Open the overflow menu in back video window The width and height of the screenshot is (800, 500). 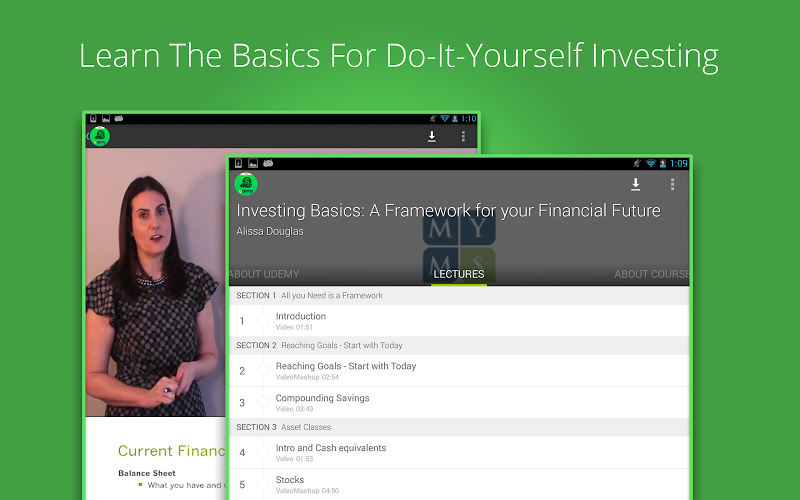tap(463, 136)
